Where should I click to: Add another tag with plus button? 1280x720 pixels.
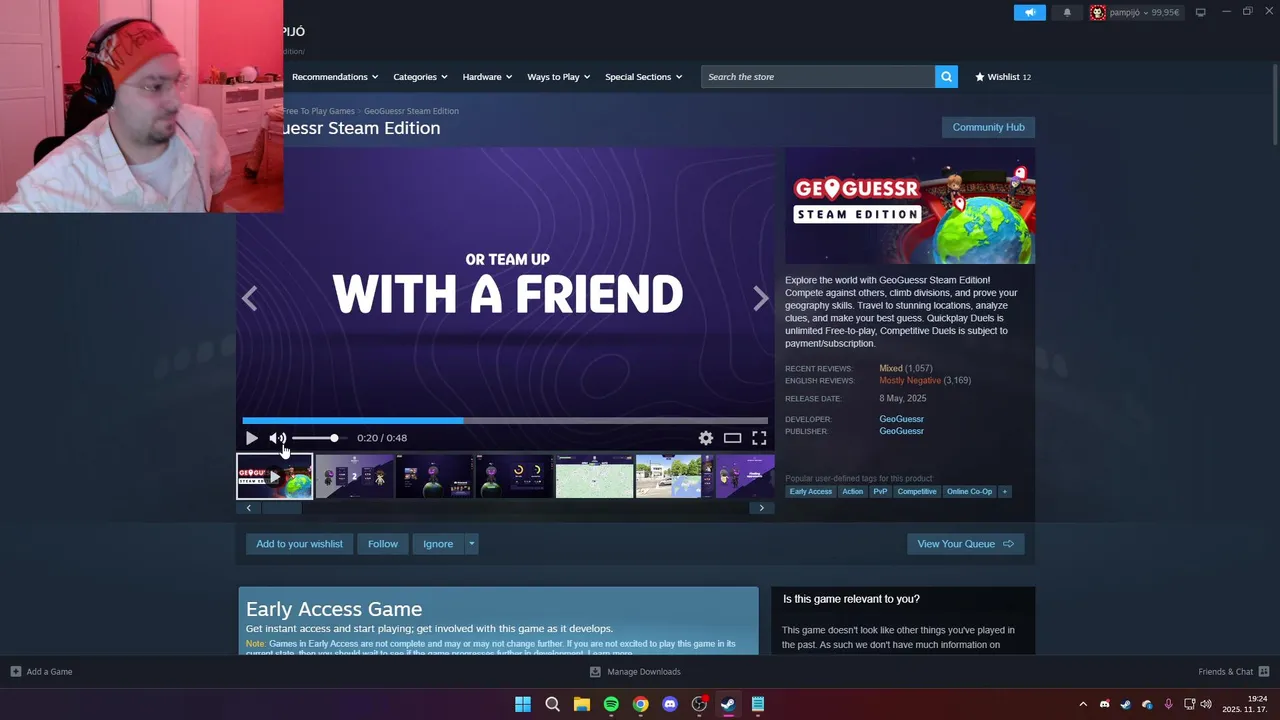point(1004,492)
